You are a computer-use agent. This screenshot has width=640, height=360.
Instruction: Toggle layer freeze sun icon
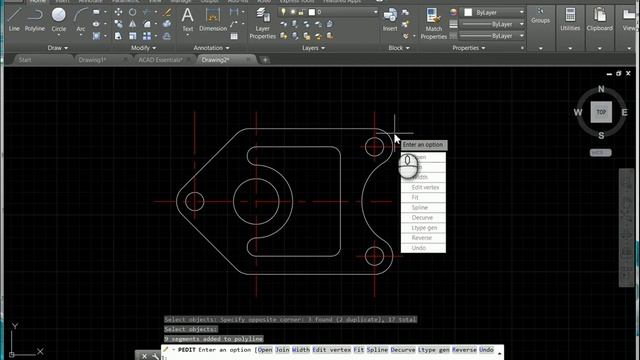pos(293,12)
